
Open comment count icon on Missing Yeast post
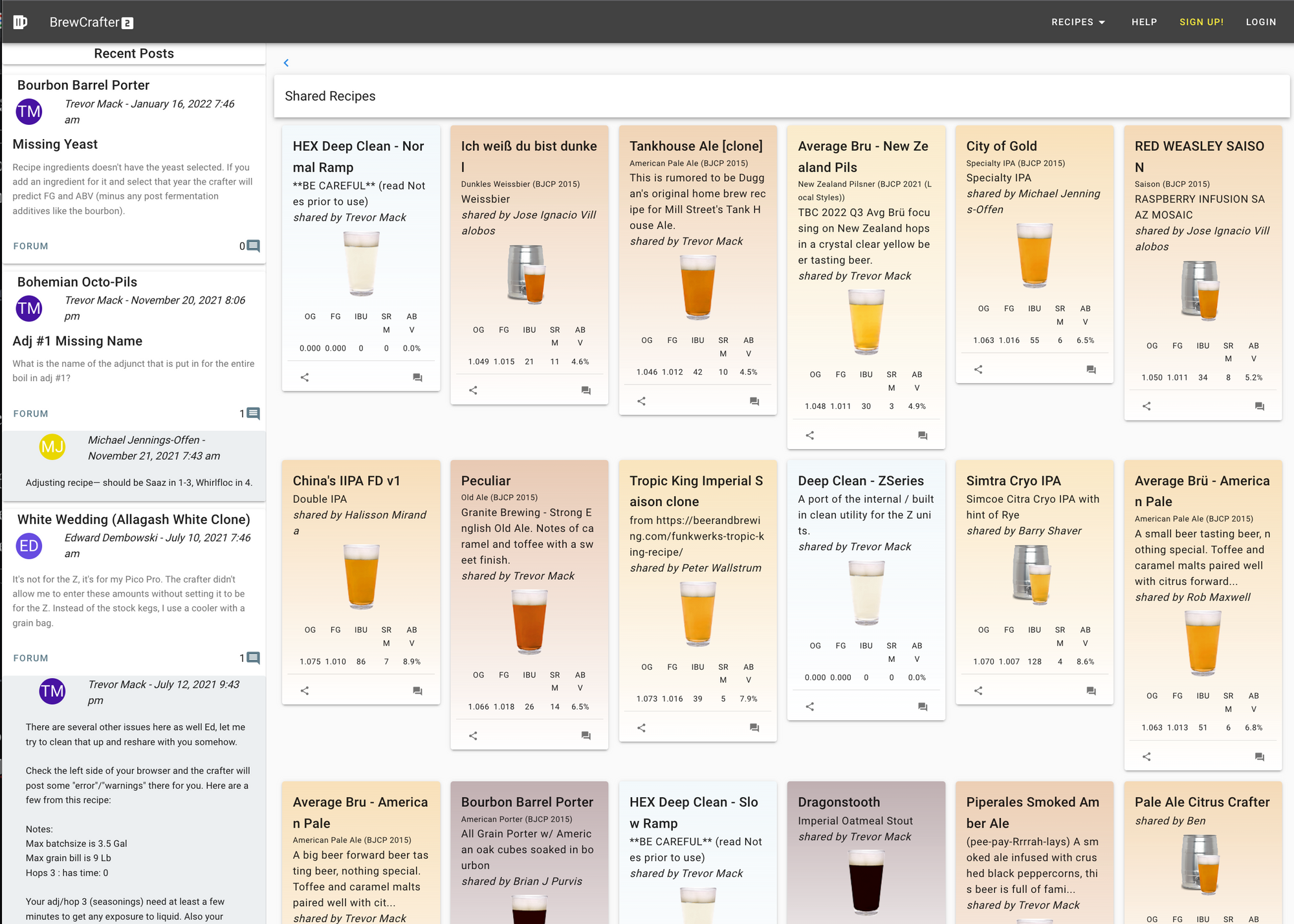click(x=254, y=246)
